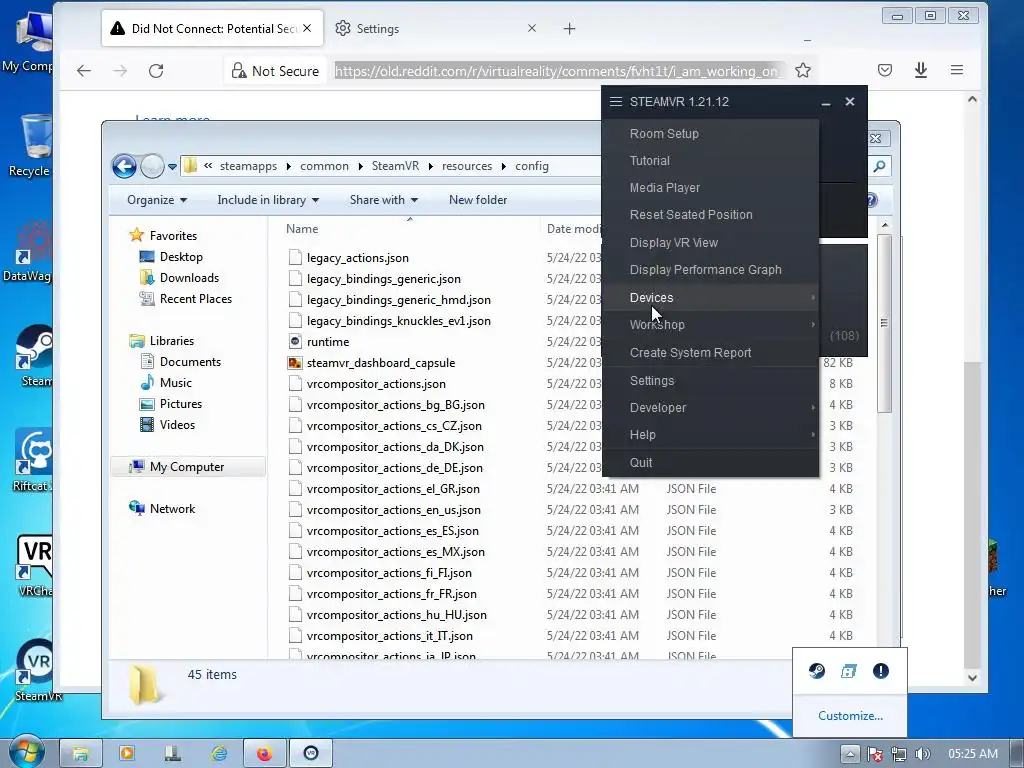Click Firefox reload page icon
This screenshot has height=768, width=1024.
(x=155, y=71)
